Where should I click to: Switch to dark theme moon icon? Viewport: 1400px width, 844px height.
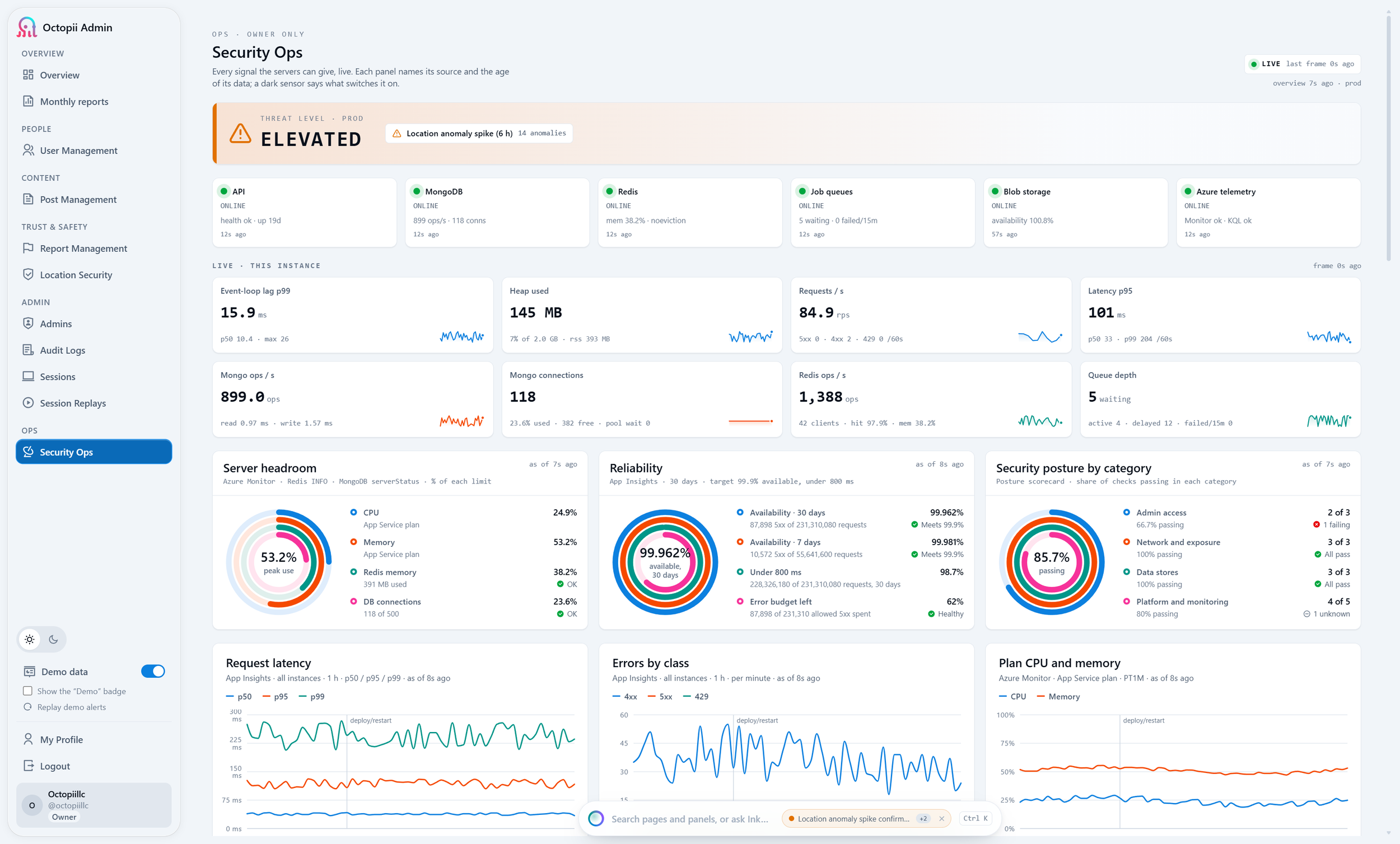click(53, 640)
